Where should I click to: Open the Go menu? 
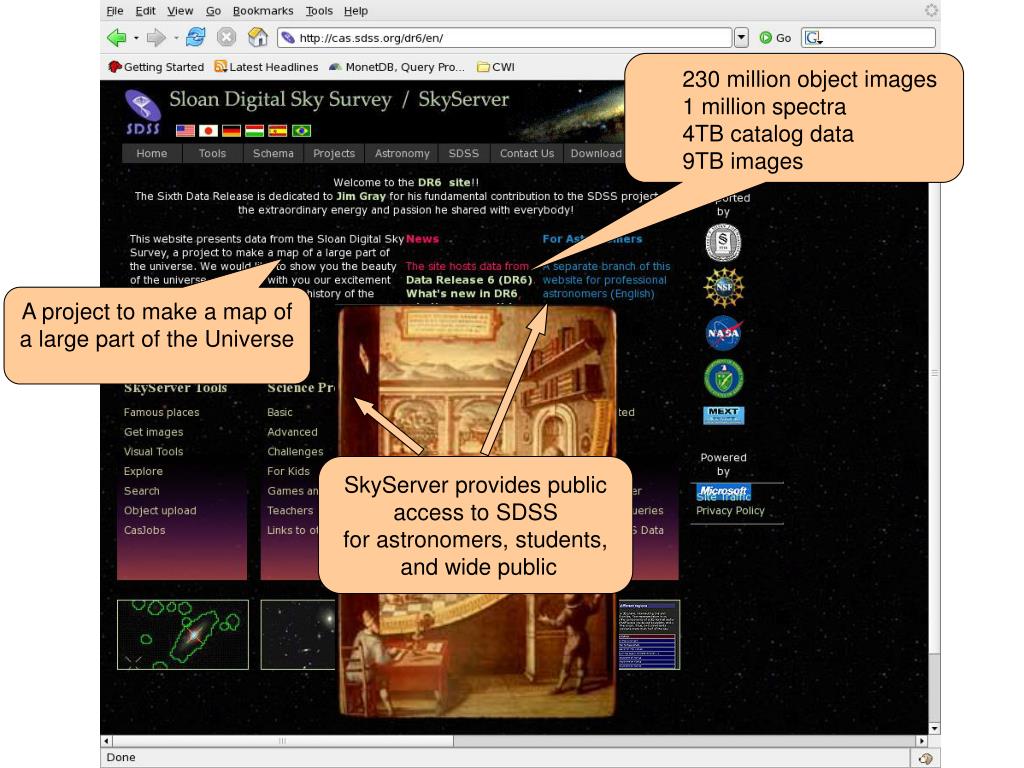[213, 10]
